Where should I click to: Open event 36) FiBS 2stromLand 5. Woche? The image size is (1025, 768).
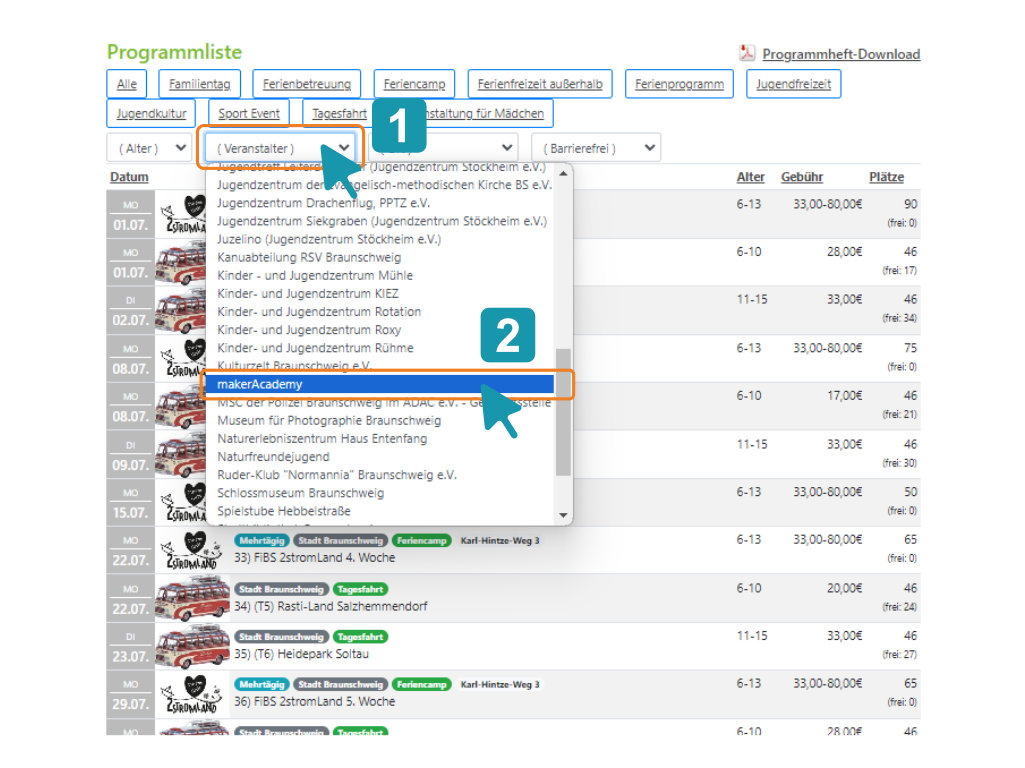[x=314, y=702]
